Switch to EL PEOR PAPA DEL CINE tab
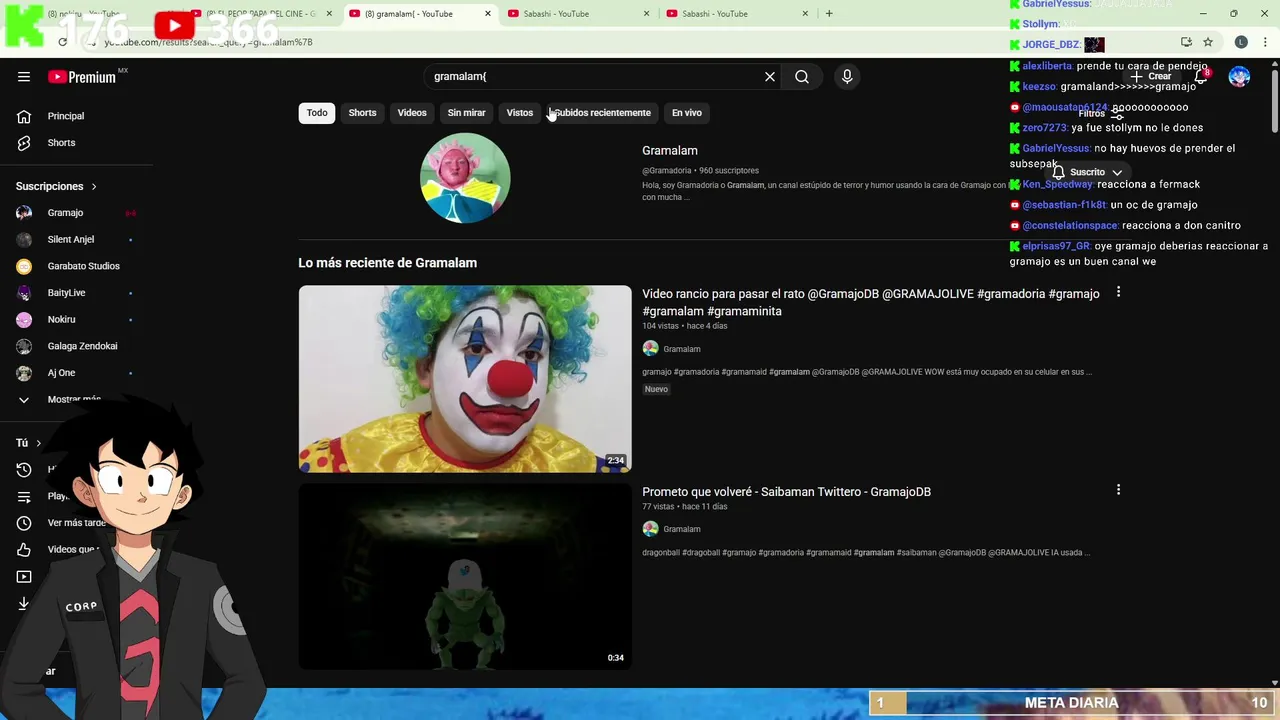This screenshot has width=1280, height=720. pyautogui.click(x=262, y=14)
